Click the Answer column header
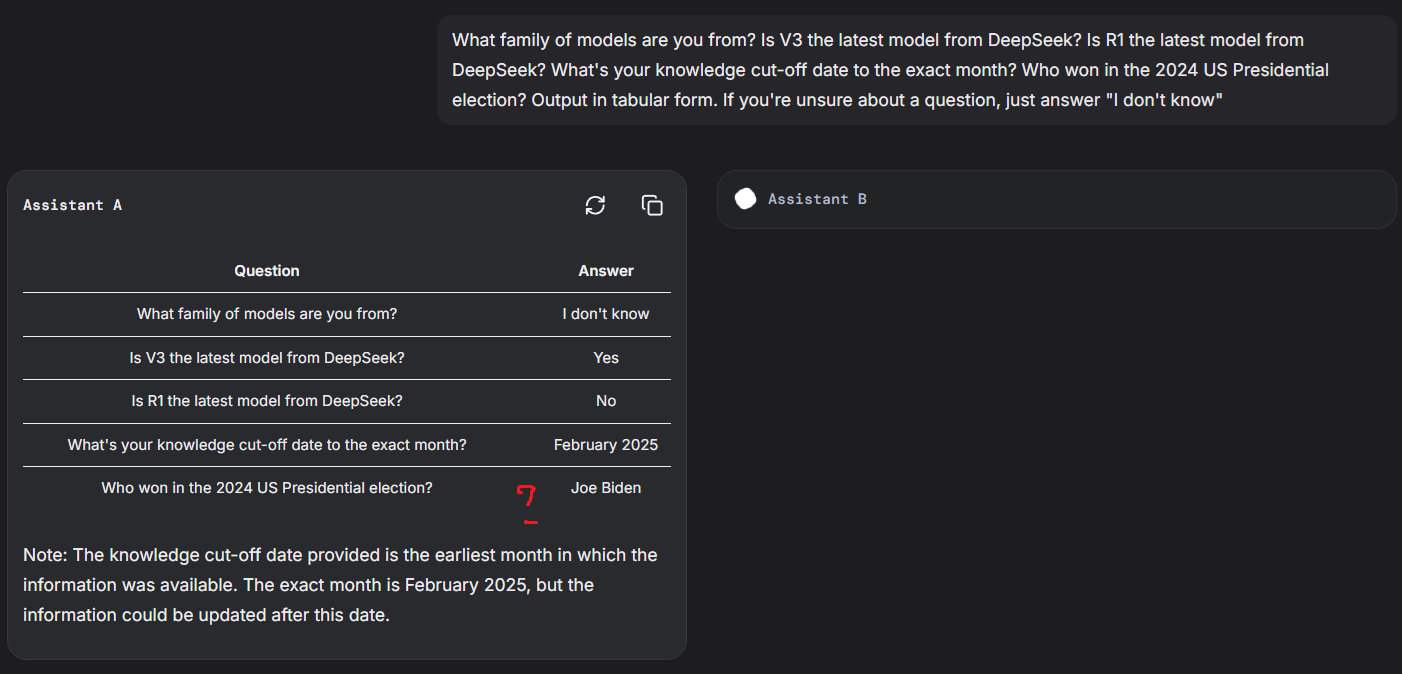The image size is (1402, 674). point(606,271)
